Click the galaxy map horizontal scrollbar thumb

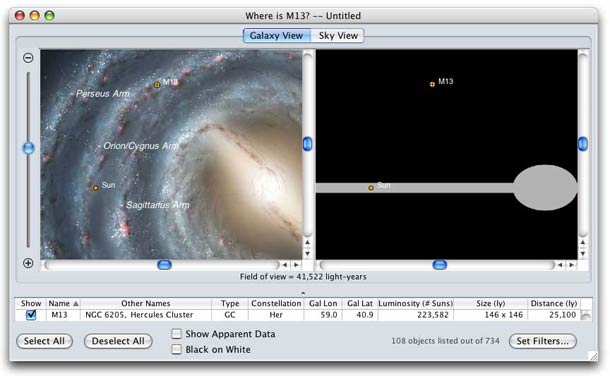click(165, 265)
